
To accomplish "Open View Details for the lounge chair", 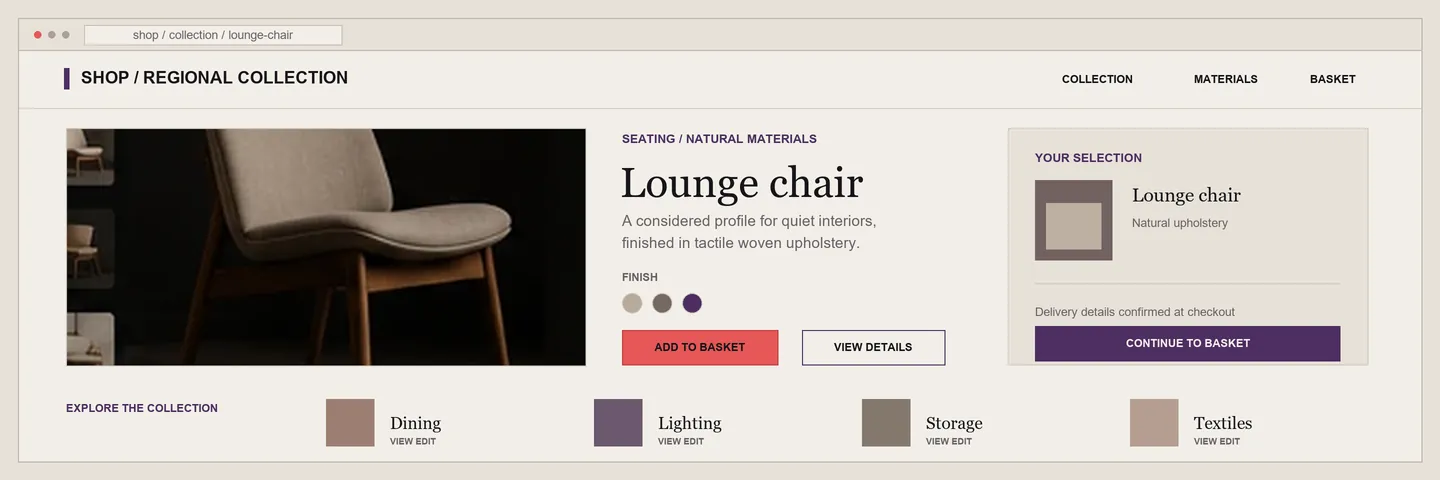I will click(873, 347).
